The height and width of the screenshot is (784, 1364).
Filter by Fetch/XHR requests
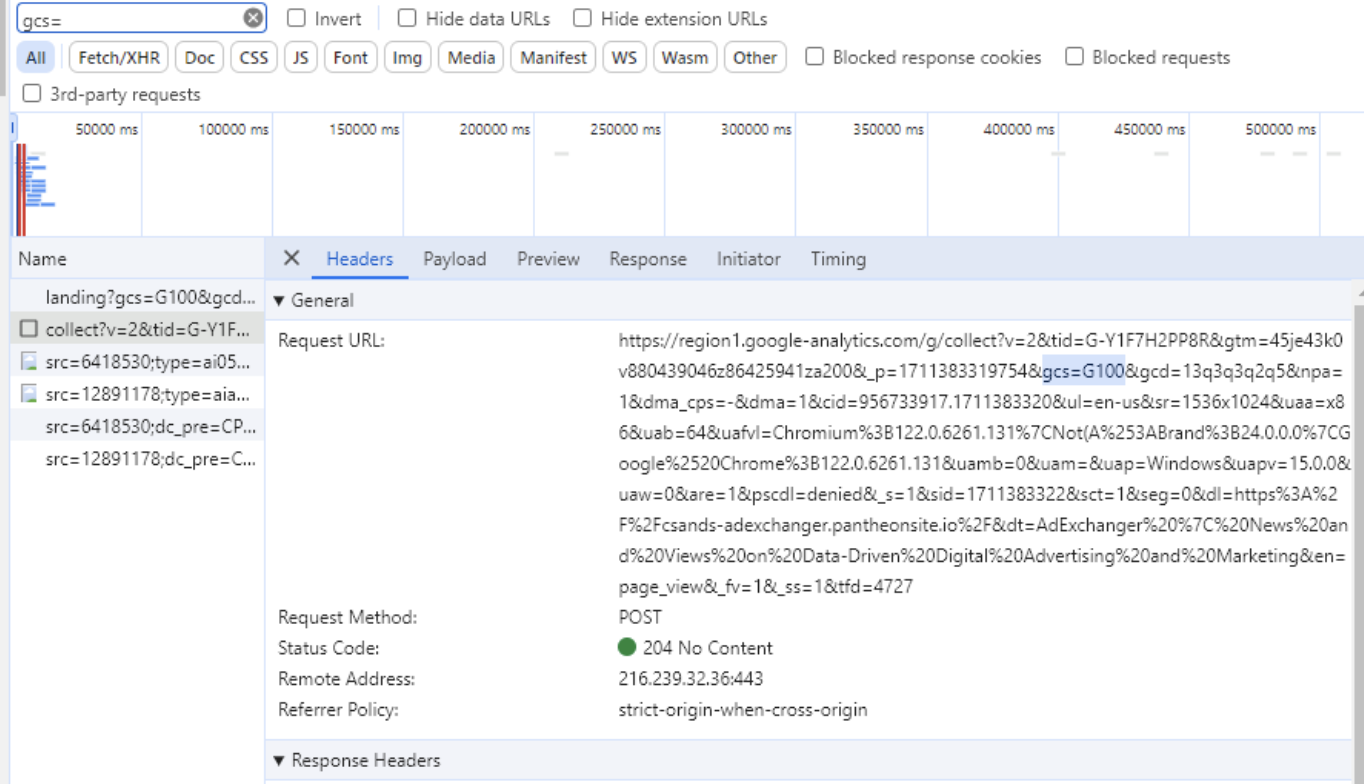pos(119,57)
